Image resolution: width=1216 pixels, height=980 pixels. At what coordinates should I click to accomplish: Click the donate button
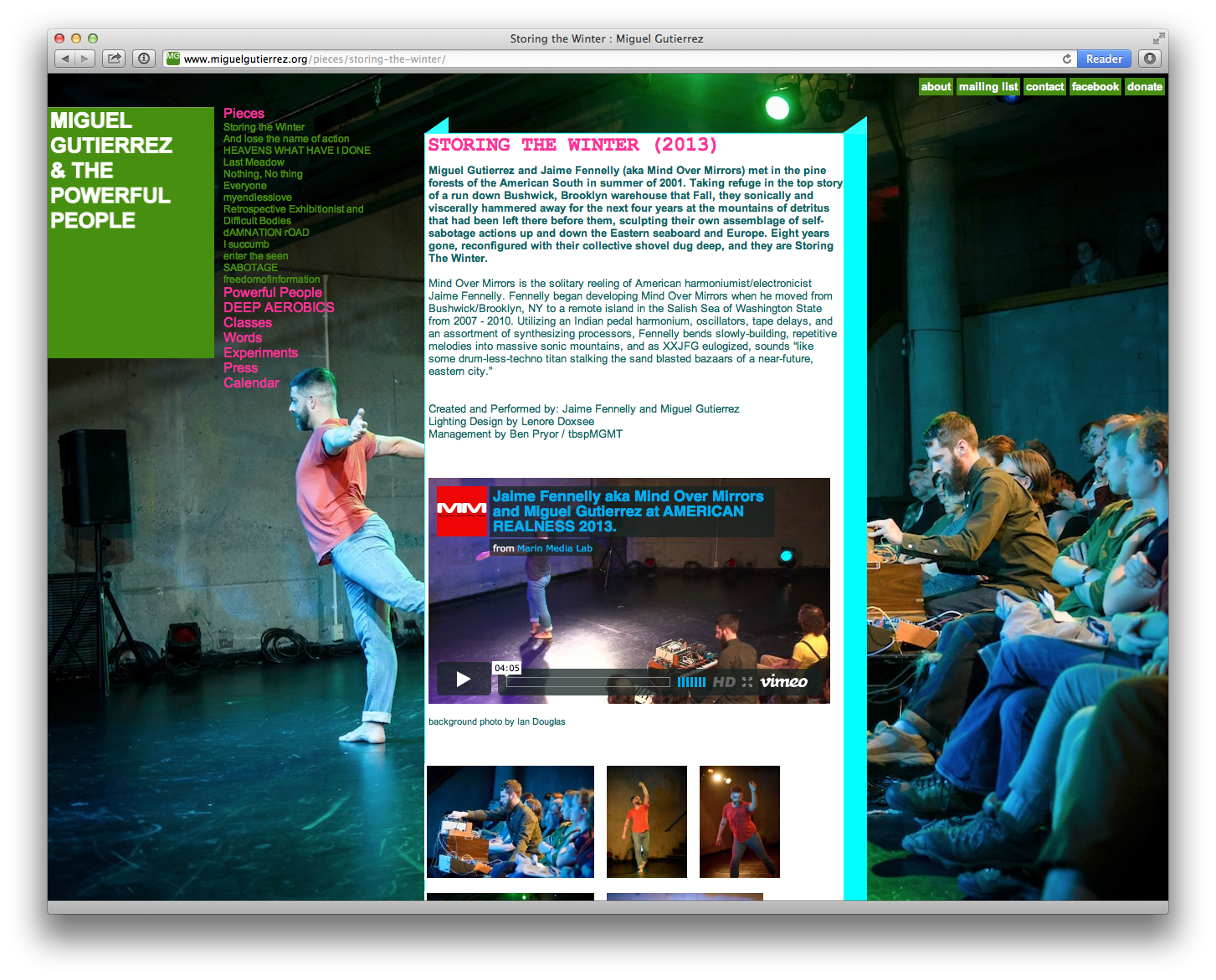click(1144, 86)
